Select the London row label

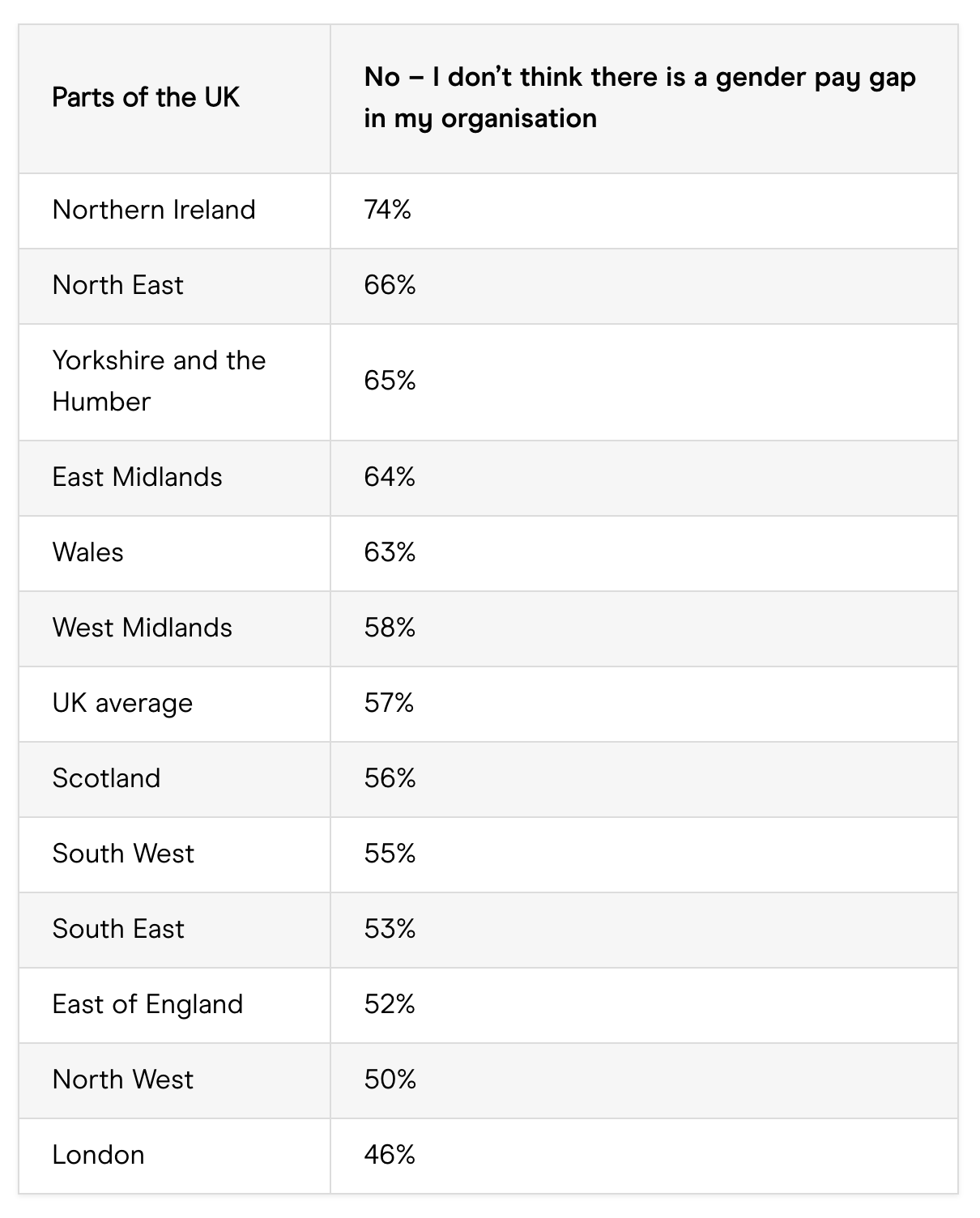point(98,1155)
